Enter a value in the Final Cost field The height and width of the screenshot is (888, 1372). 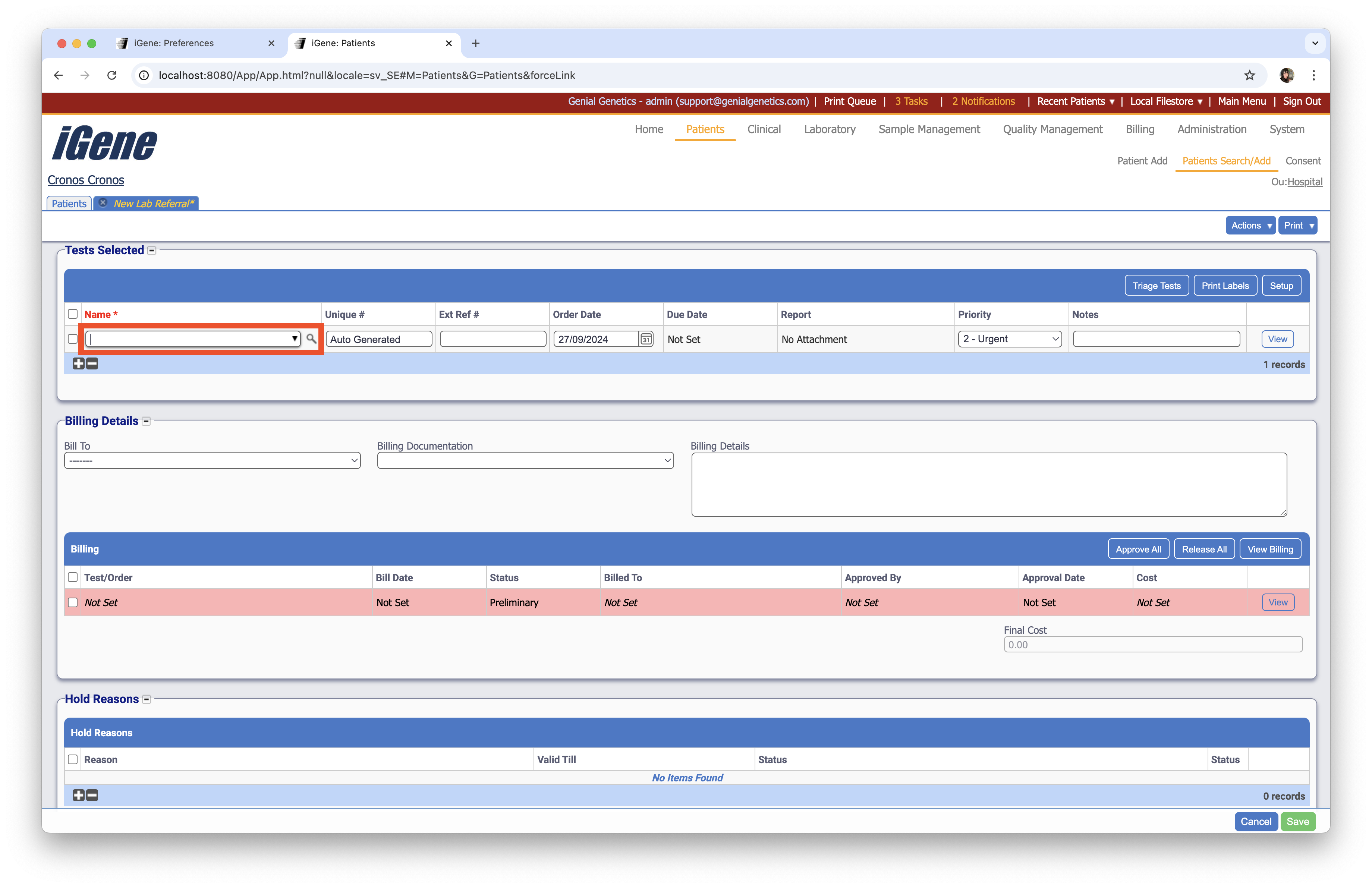pos(1152,644)
